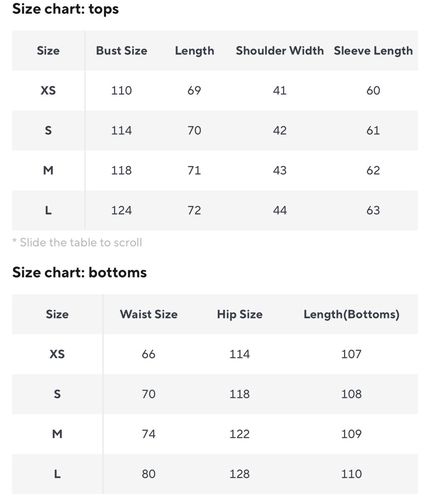
Task: Select the Bust Size column header
Action: tap(122, 51)
